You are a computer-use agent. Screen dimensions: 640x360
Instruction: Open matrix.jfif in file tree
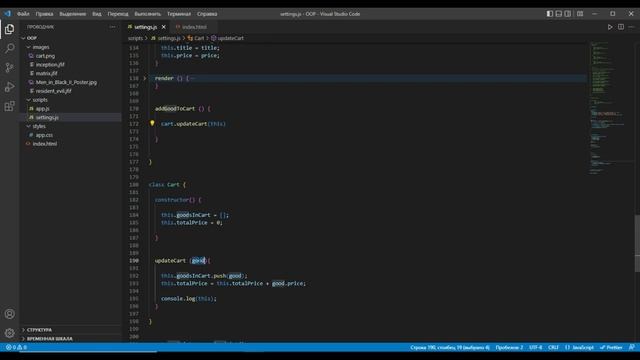[47, 73]
